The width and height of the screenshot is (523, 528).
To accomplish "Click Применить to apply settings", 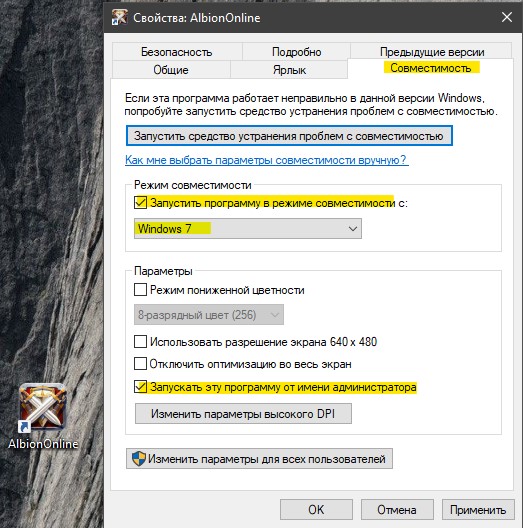I will coord(478,509).
